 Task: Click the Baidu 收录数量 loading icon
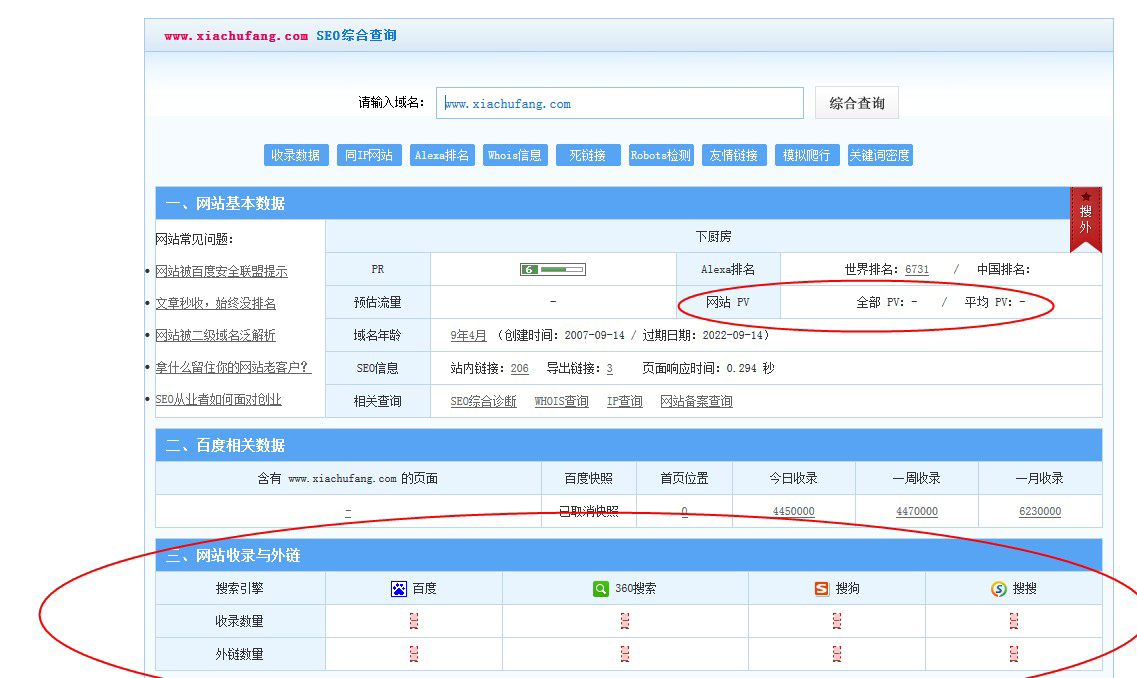pyautogui.click(x=414, y=621)
